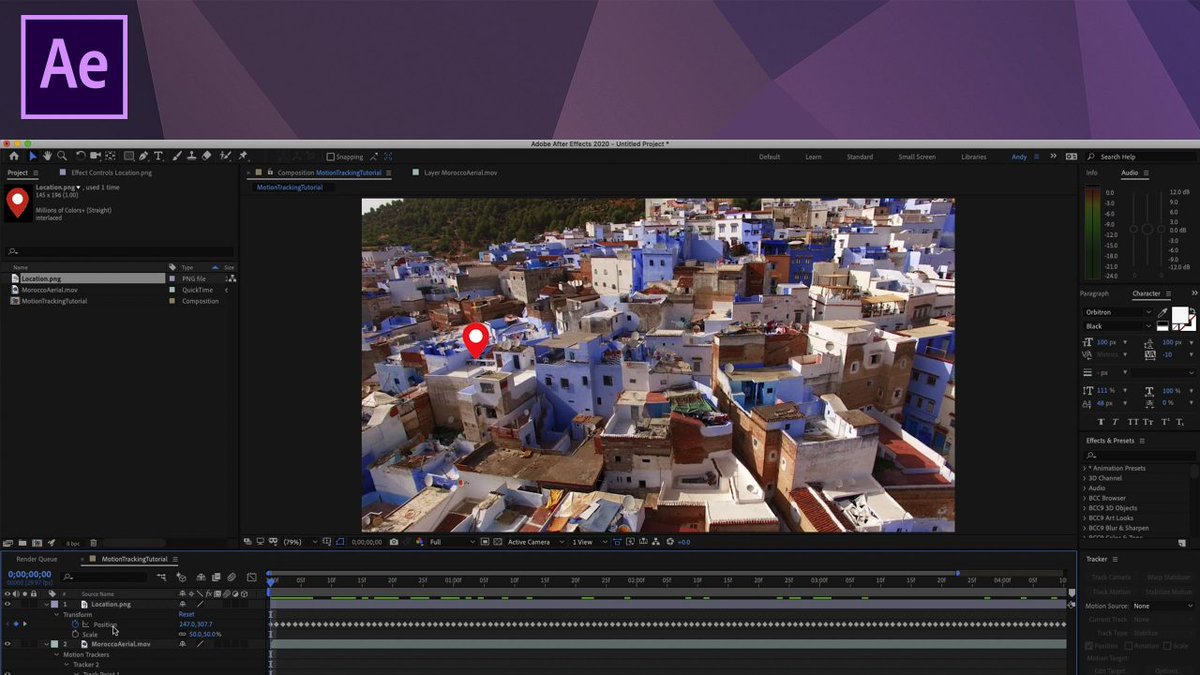Select the Small Screen workspace
The image size is (1200, 675).
click(x=917, y=157)
